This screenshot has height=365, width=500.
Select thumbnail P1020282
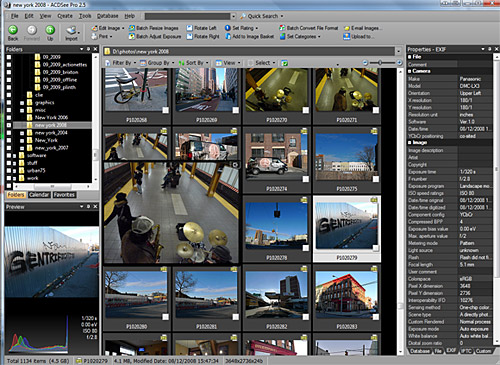[x=277, y=298]
